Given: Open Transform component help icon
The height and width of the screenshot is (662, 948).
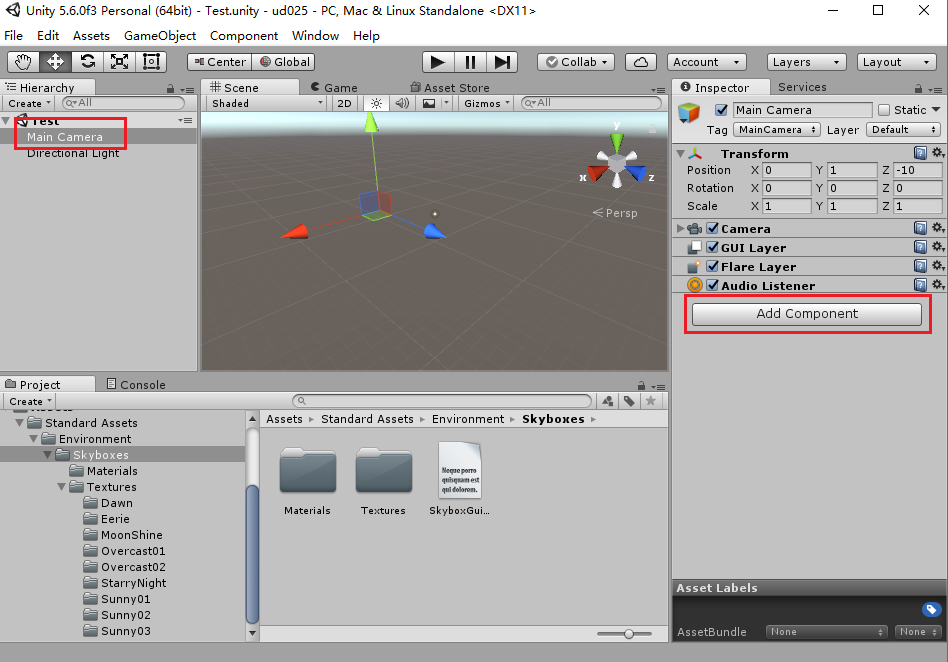Looking at the screenshot, I should point(920,153).
